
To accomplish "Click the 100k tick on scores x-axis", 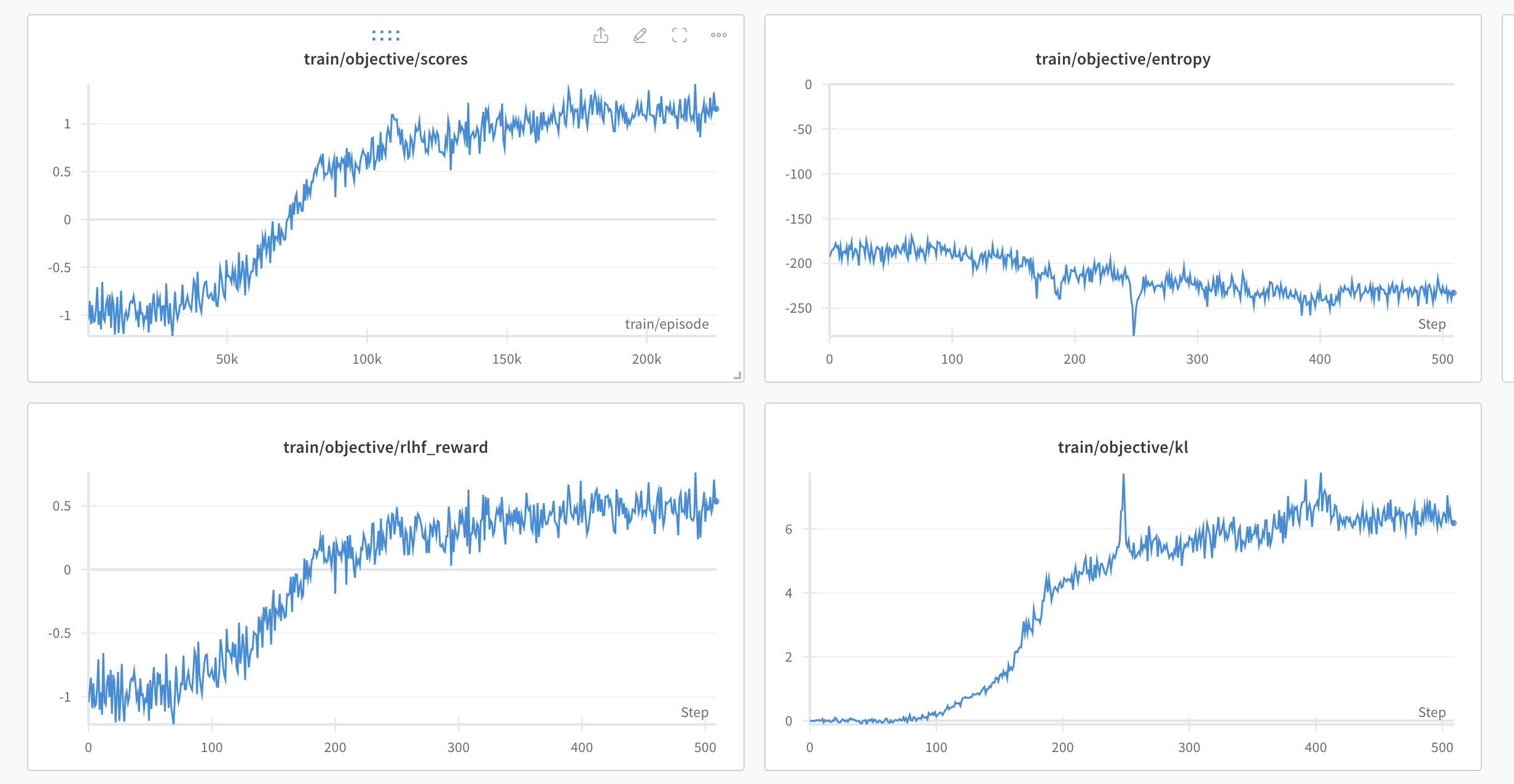I will pyautogui.click(x=367, y=359).
